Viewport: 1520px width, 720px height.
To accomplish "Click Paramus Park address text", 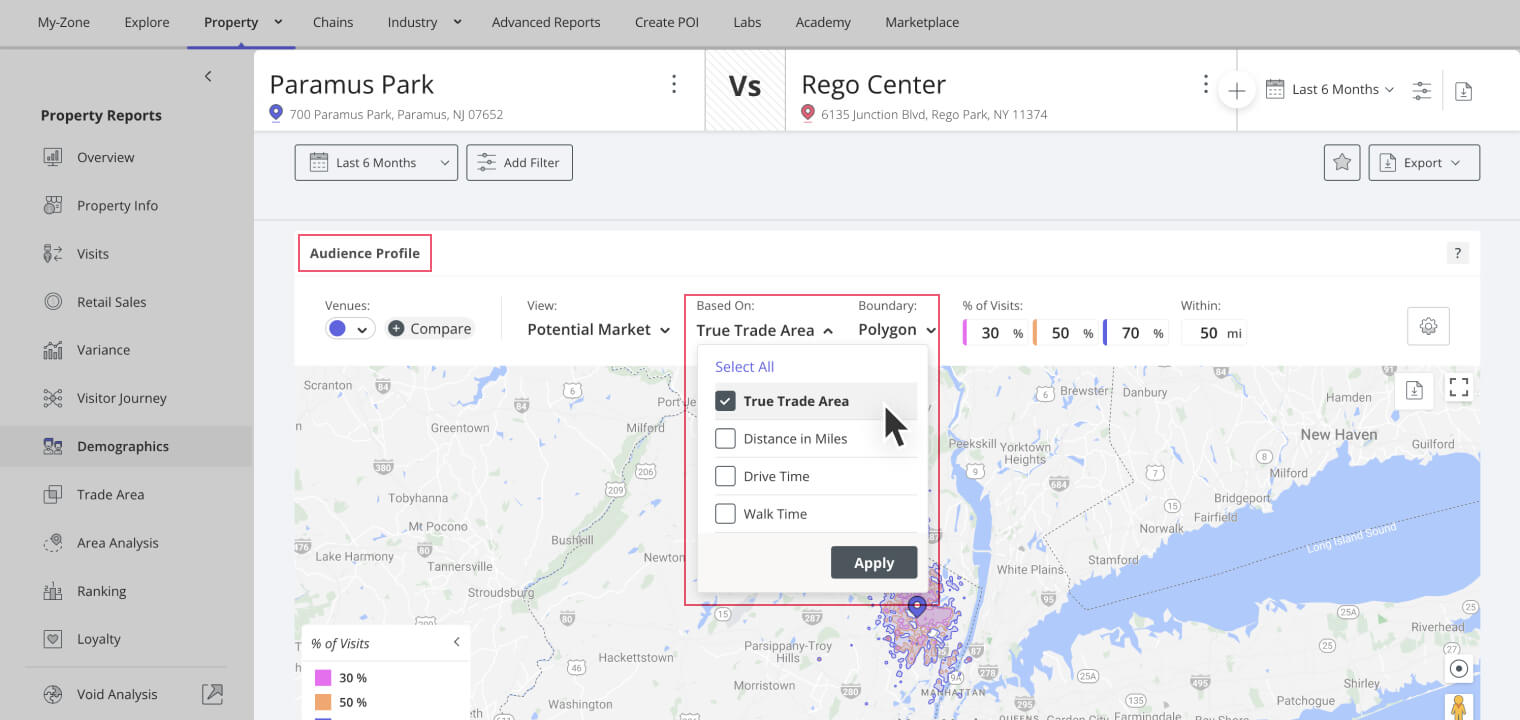I will [x=396, y=114].
